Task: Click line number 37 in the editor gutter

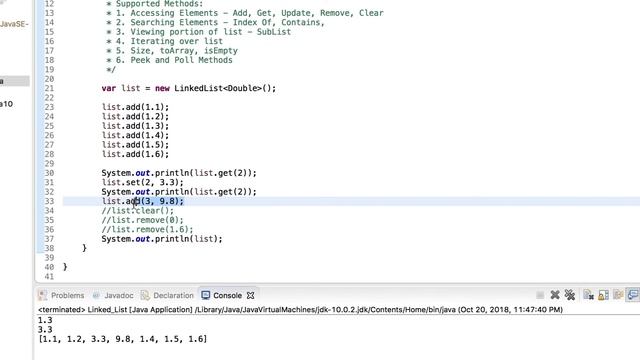Action: coord(49,239)
